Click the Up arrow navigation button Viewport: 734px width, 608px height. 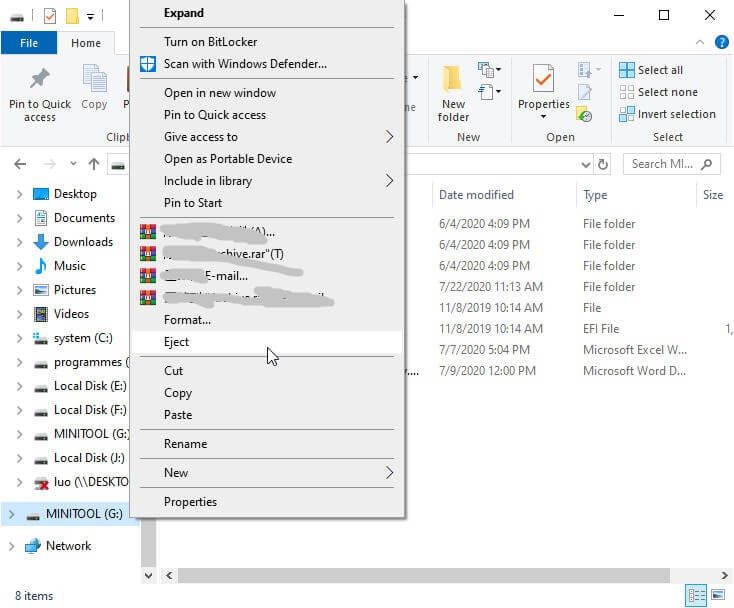pos(94,164)
